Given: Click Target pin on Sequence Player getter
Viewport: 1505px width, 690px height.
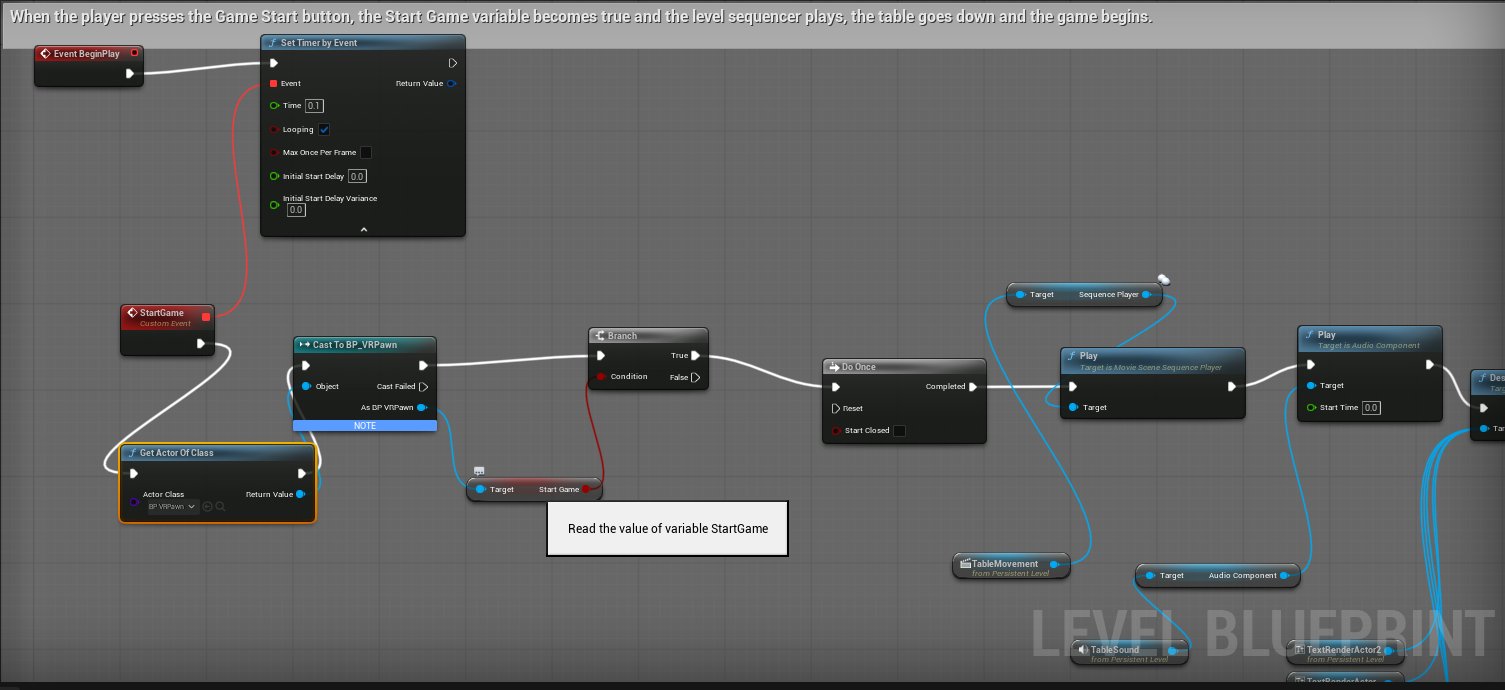Looking at the screenshot, I should [1020, 295].
